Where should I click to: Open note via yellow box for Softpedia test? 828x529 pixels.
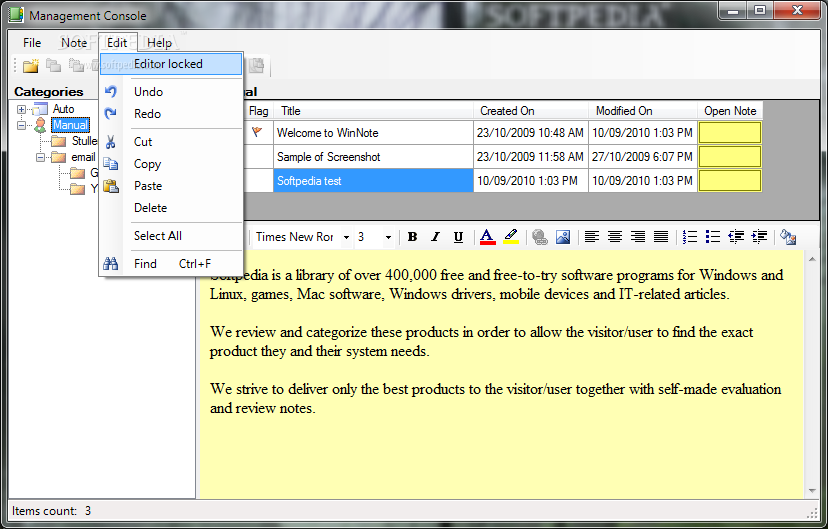point(730,181)
